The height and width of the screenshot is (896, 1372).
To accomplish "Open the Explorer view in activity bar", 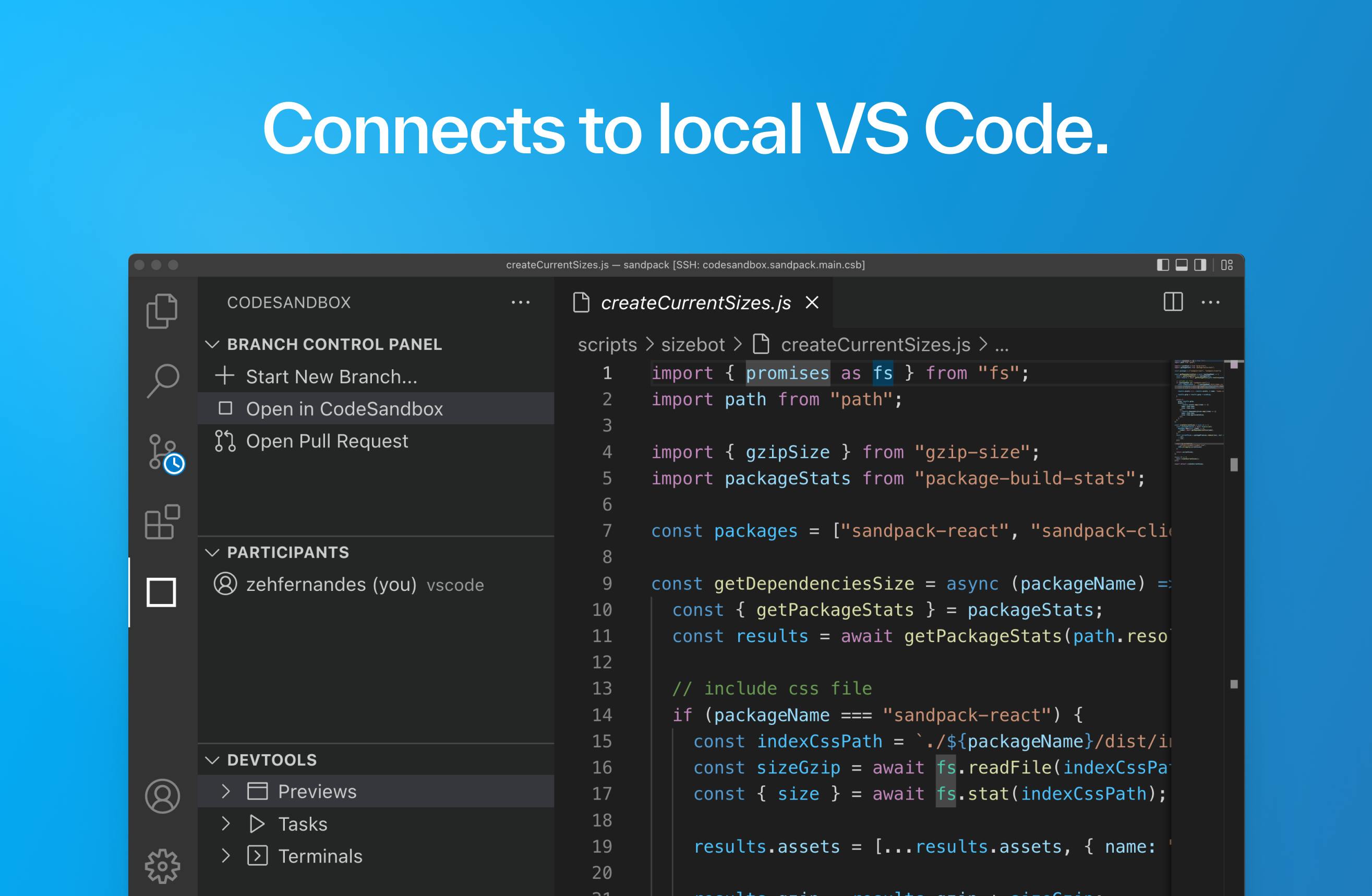I will coord(162,311).
